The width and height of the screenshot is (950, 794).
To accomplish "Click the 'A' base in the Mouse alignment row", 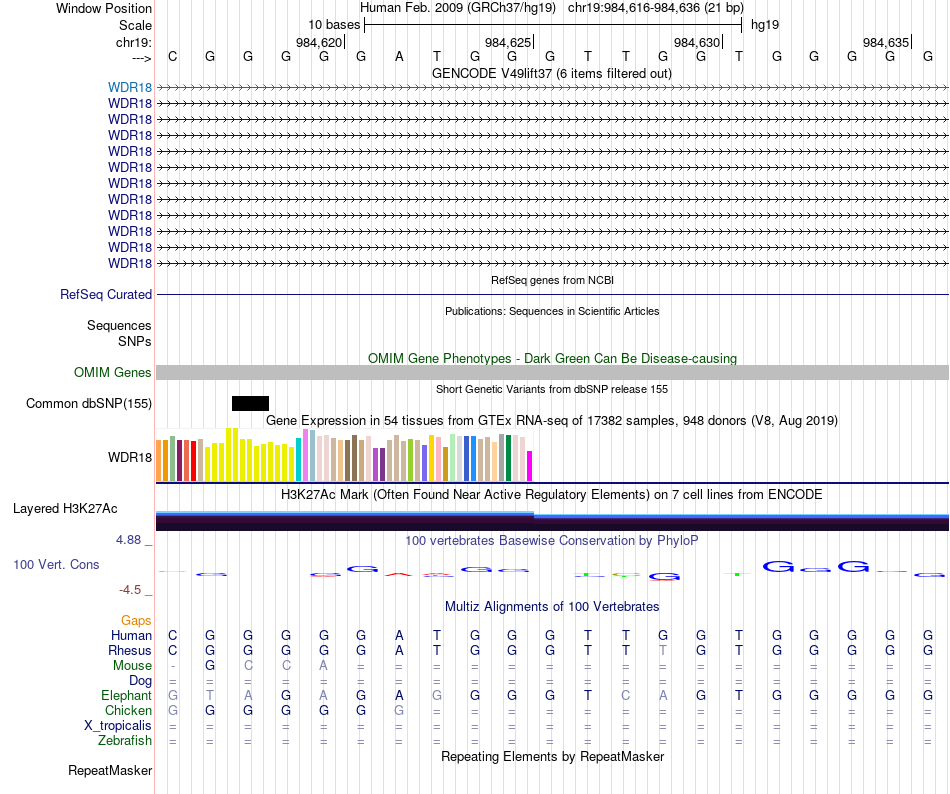I will coord(324,666).
